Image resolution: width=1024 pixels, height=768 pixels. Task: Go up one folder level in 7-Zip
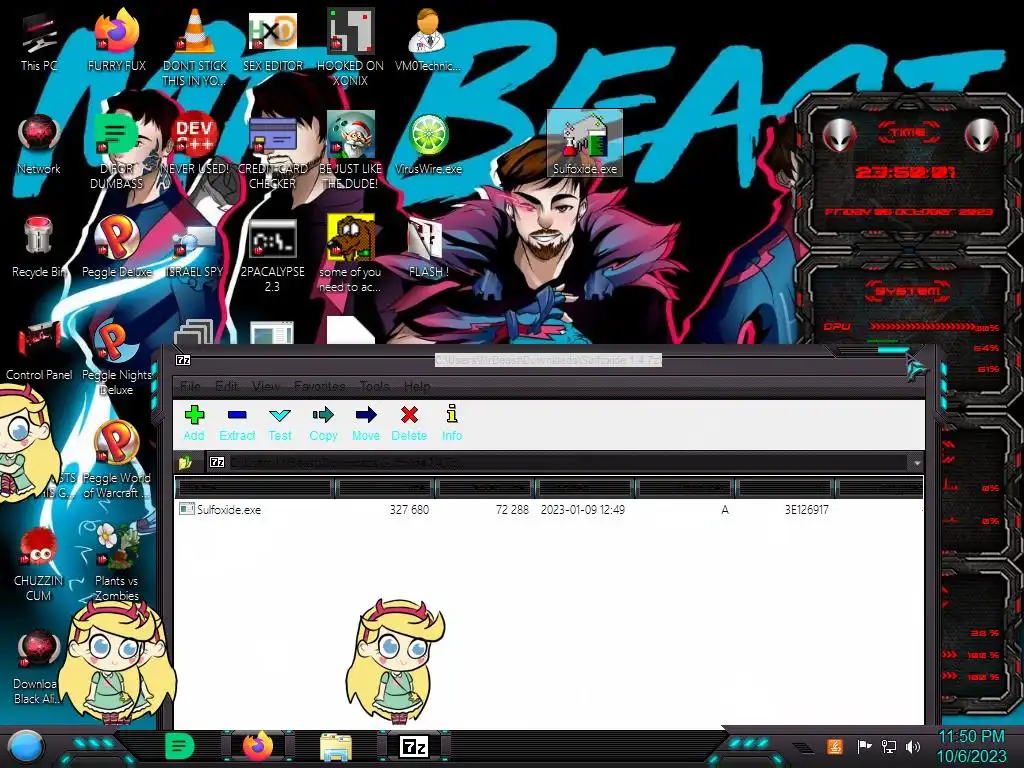(185, 462)
